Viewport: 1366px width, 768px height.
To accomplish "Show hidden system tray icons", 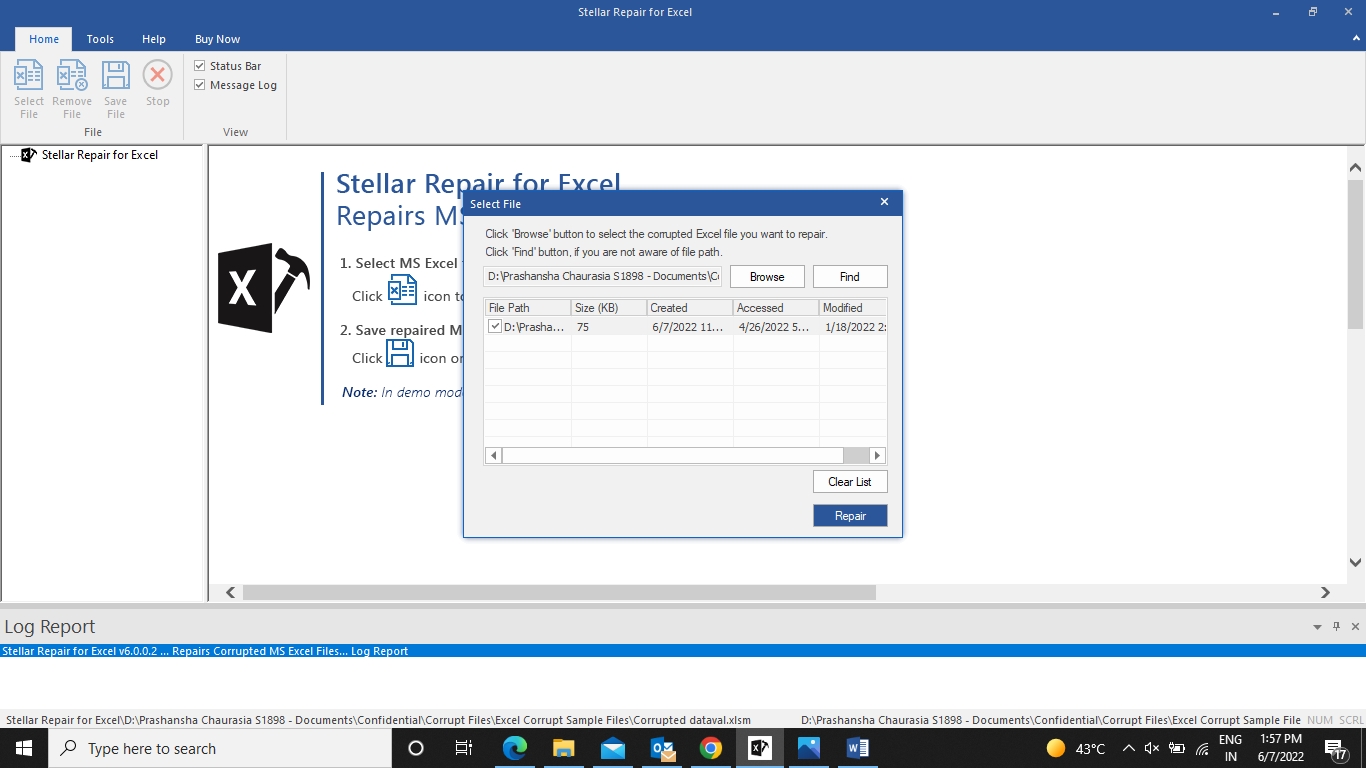I will pyautogui.click(x=1129, y=748).
